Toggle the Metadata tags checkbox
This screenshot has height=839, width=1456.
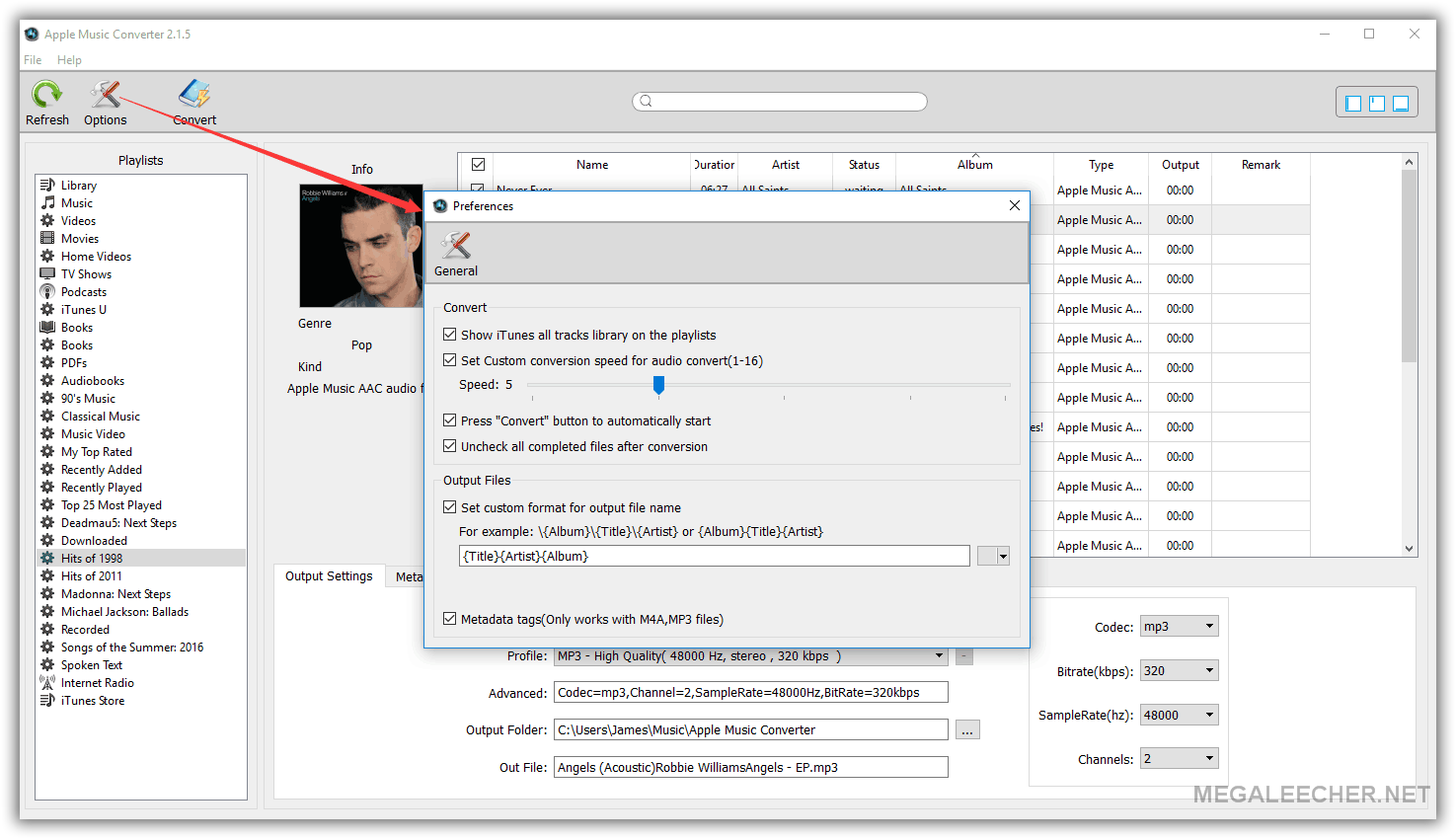pyautogui.click(x=450, y=619)
